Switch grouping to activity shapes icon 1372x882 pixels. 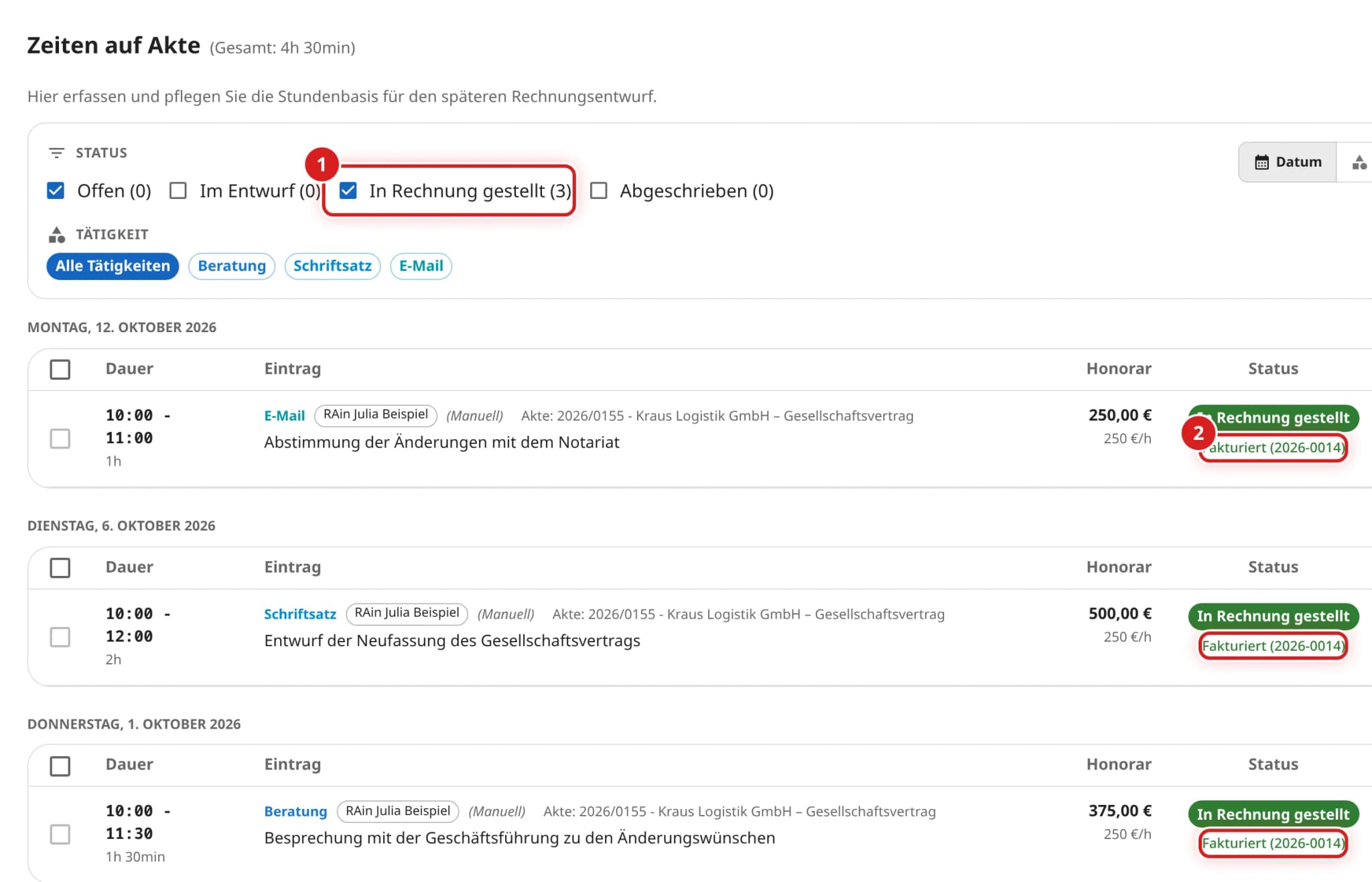[1359, 162]
